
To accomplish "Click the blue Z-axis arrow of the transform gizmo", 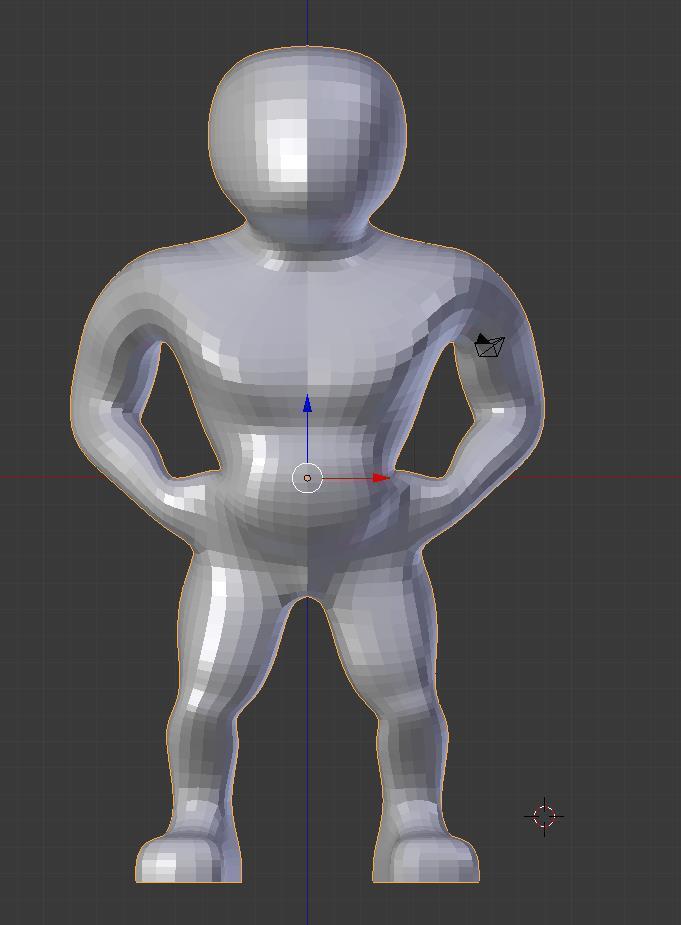I will click(307, 404).
